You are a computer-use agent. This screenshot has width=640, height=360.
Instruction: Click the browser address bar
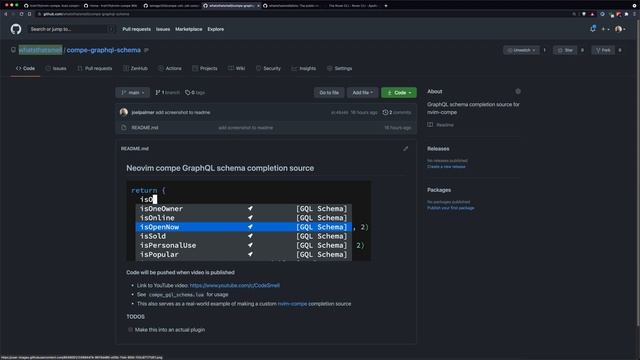coord(302,14)
